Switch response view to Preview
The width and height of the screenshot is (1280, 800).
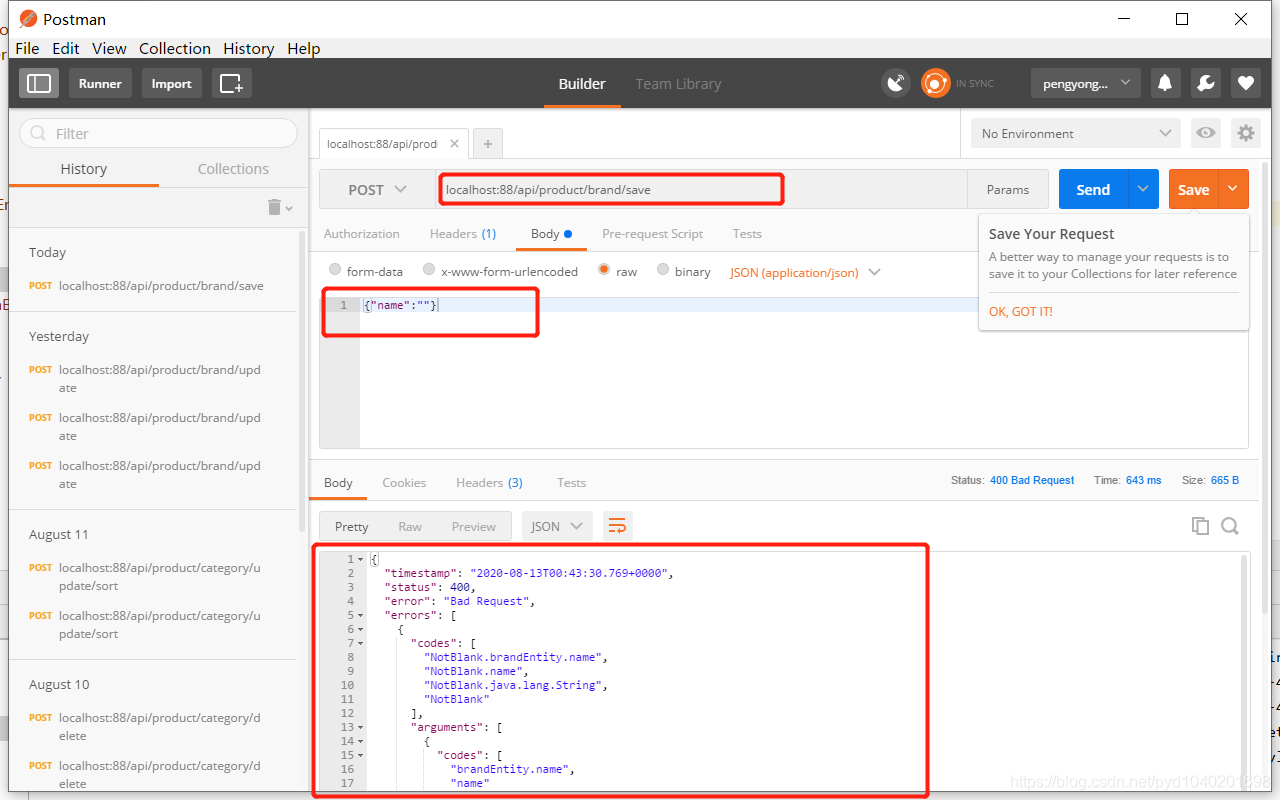pos(474,526)
